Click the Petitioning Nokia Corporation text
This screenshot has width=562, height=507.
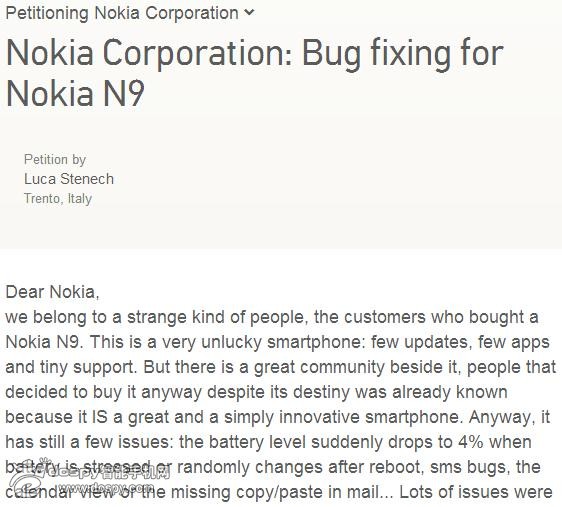(x=122, y=13)
